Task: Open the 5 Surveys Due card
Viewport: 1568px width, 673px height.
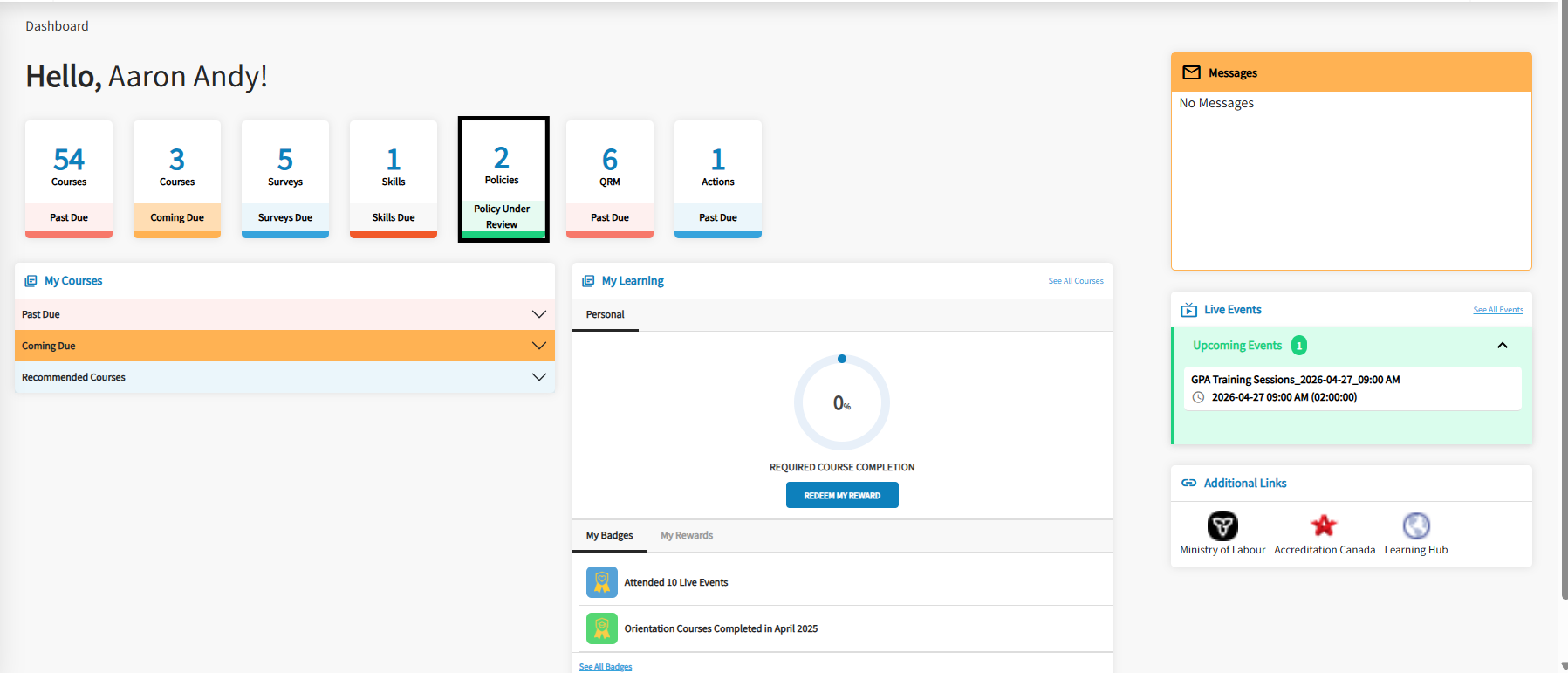Action: (x=285, y=179)
